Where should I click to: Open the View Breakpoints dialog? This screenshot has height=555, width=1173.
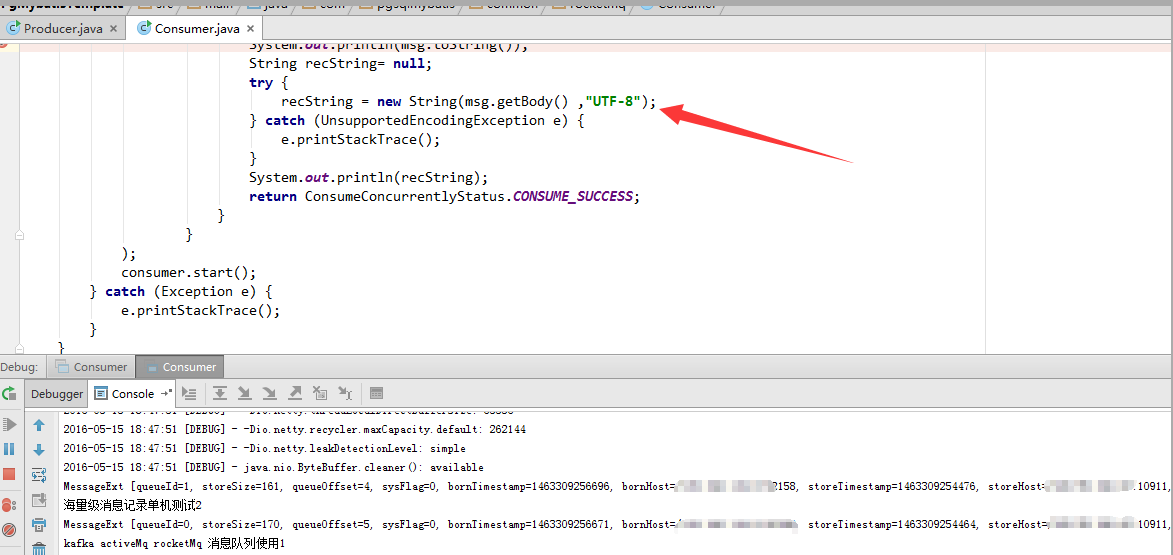(9, 505)
